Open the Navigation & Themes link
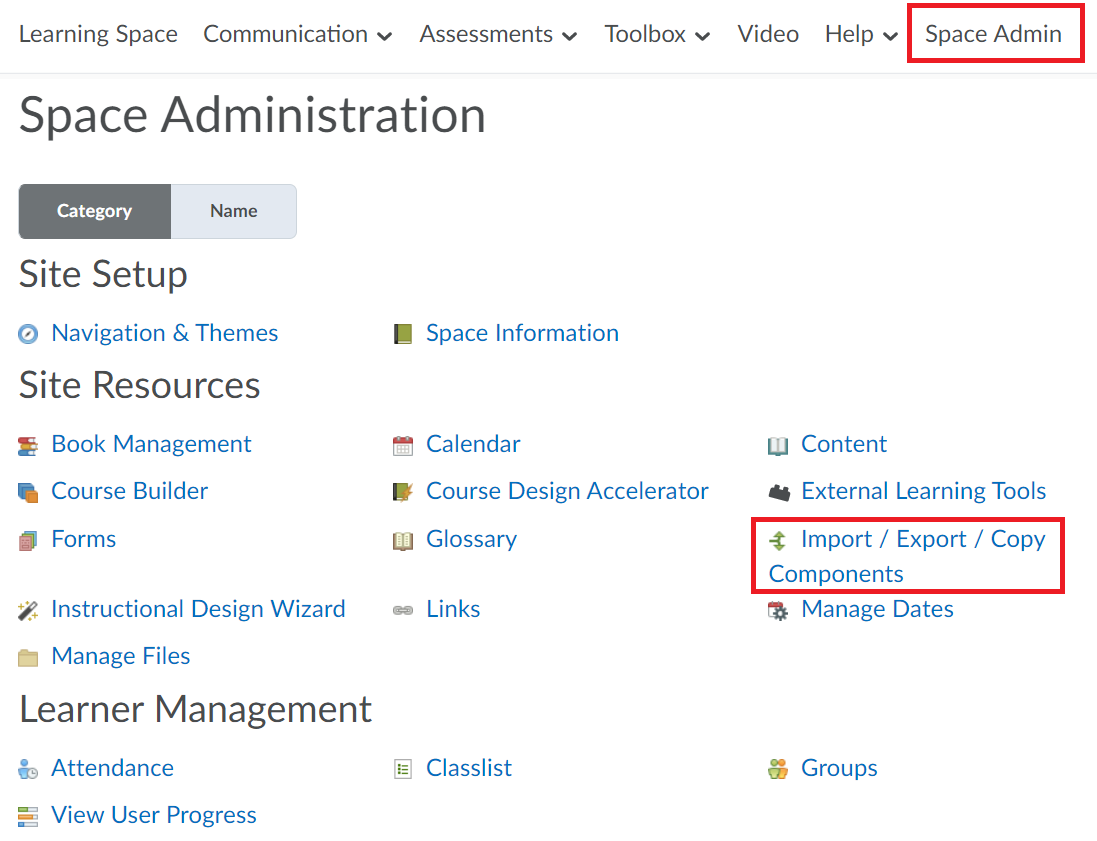This screenshot has height=841, width=1097. (x=164, y=333)
